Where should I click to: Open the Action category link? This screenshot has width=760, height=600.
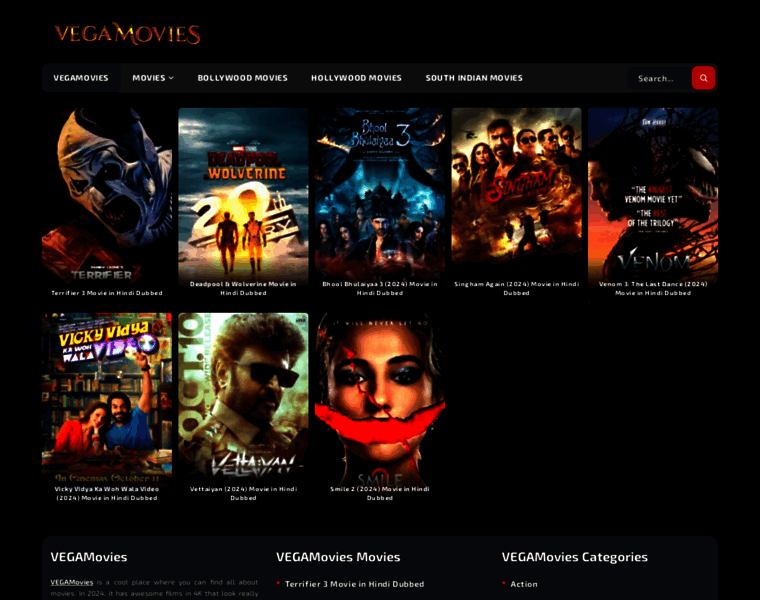pos(524,584)
